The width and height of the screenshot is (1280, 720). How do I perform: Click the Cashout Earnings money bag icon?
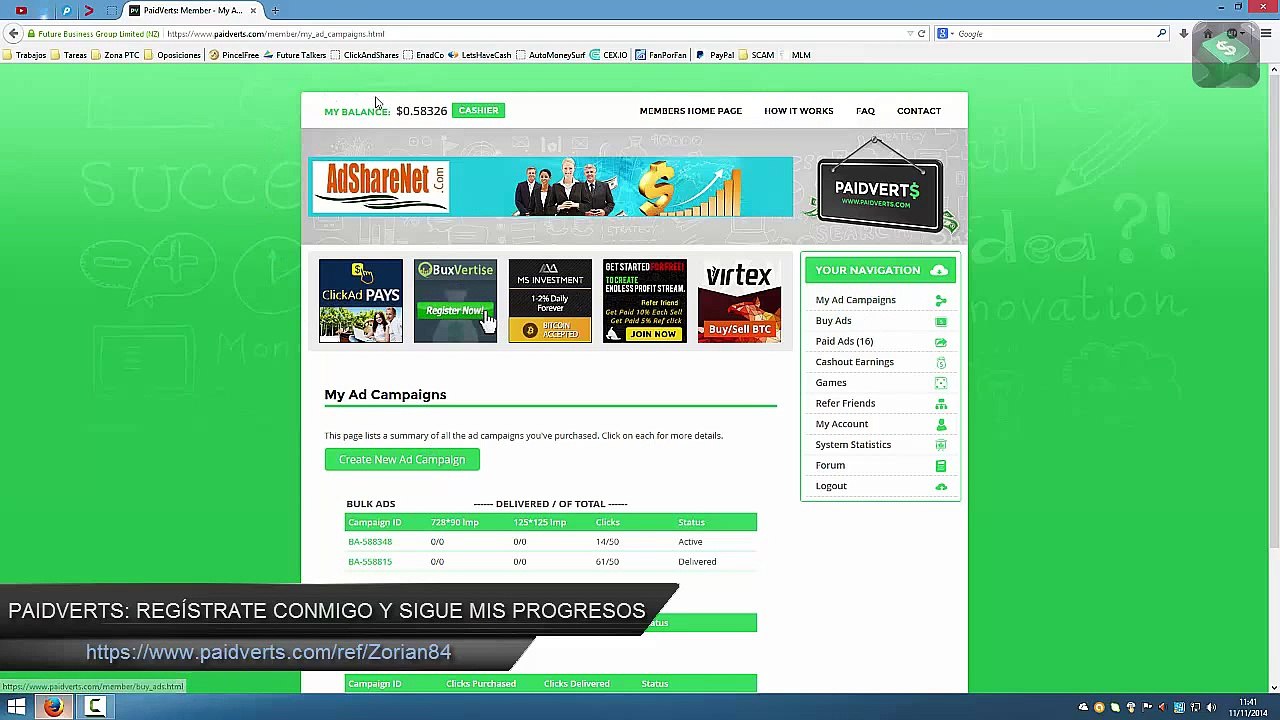(x=940, y=362)
